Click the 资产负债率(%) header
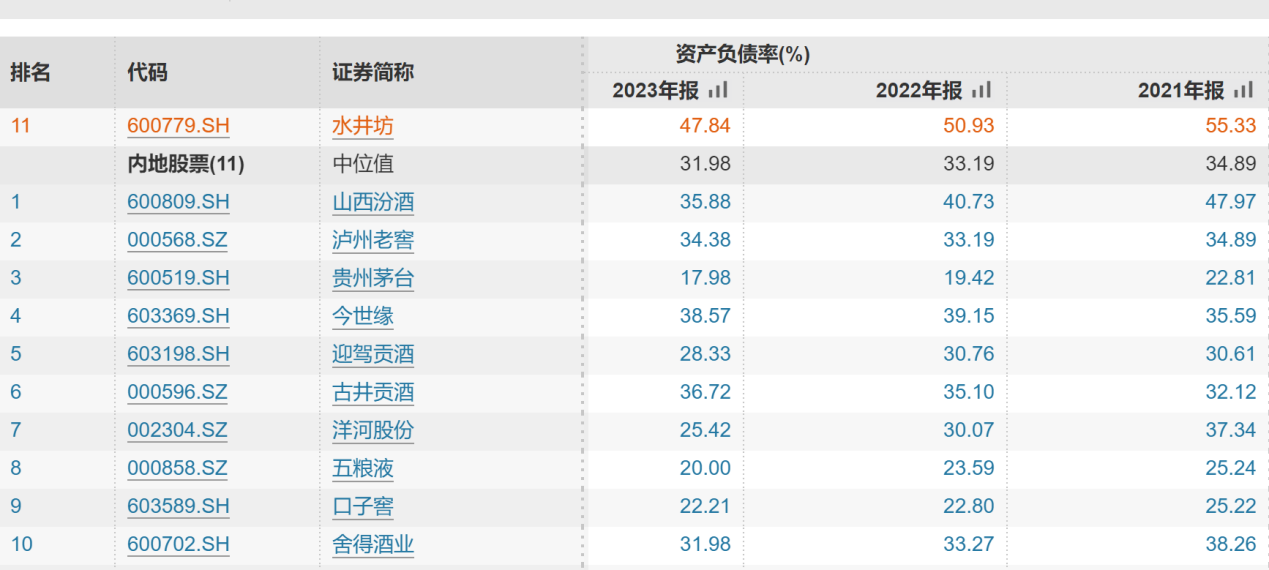This screenshot has width=1269, height=570. [x=742, y=55]
